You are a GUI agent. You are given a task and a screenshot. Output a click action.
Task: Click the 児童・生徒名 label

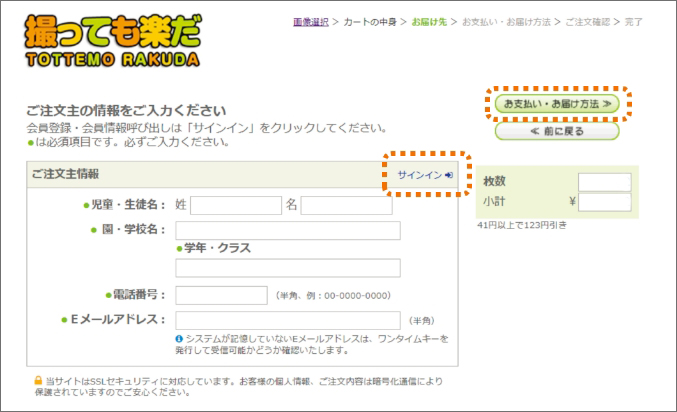[124, 205]
